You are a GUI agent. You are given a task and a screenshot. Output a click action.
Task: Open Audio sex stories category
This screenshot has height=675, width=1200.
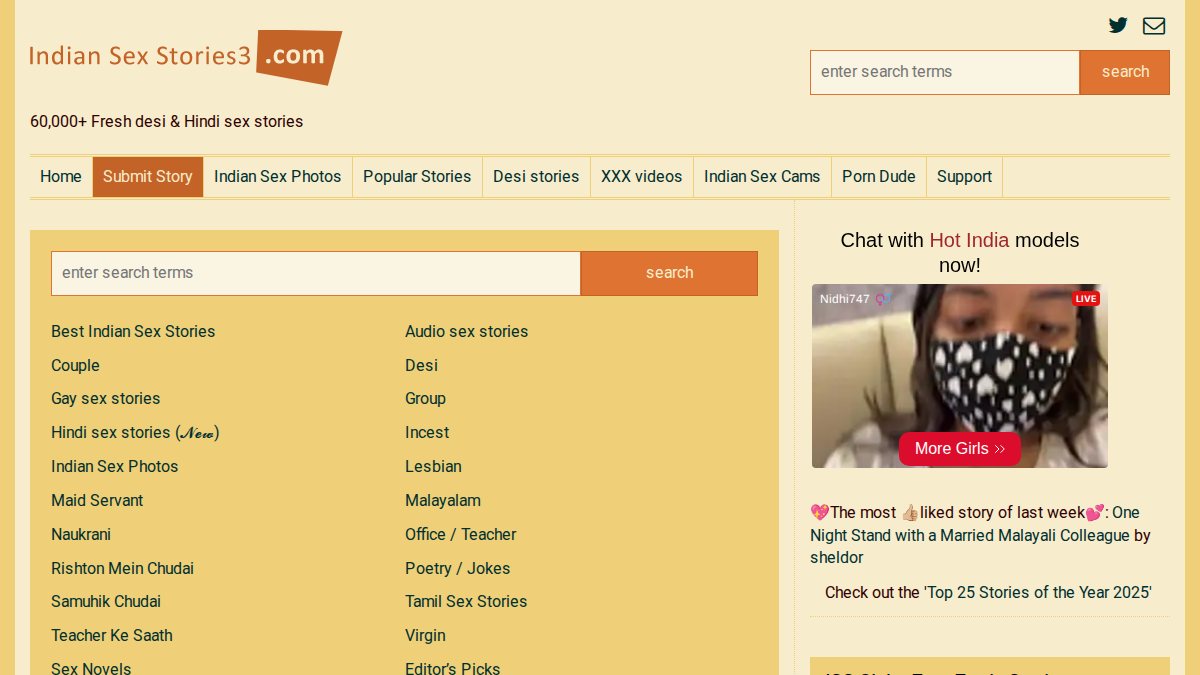(467, 332)
